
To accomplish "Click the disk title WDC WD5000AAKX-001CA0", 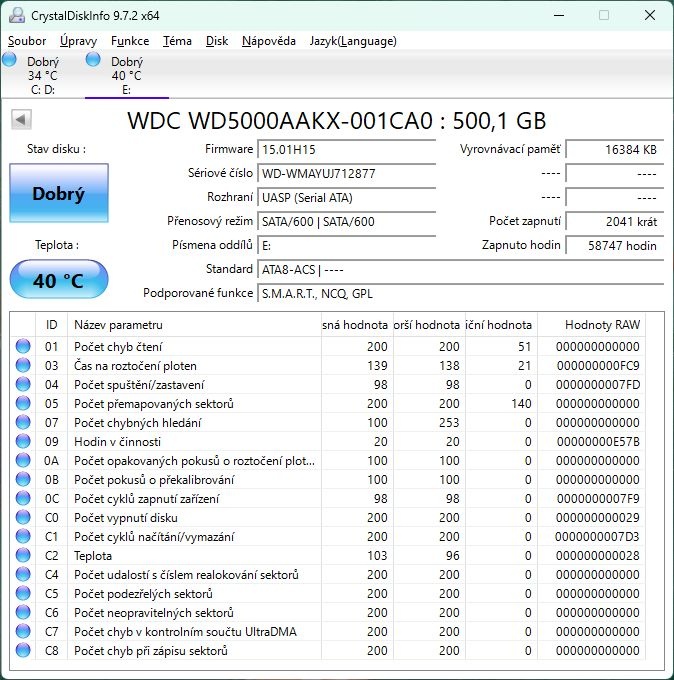I will coord(280,121).
